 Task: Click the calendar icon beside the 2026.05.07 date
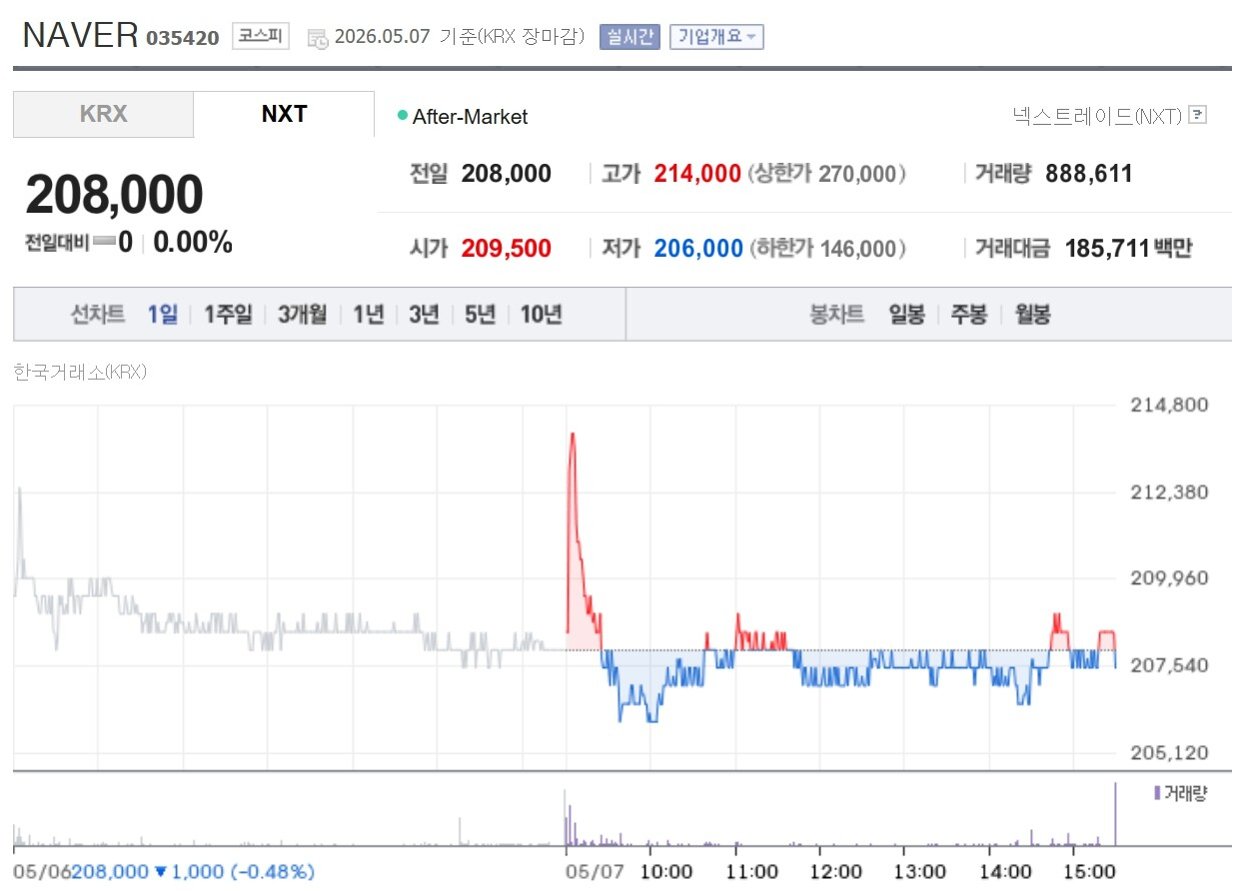point(317,38)
